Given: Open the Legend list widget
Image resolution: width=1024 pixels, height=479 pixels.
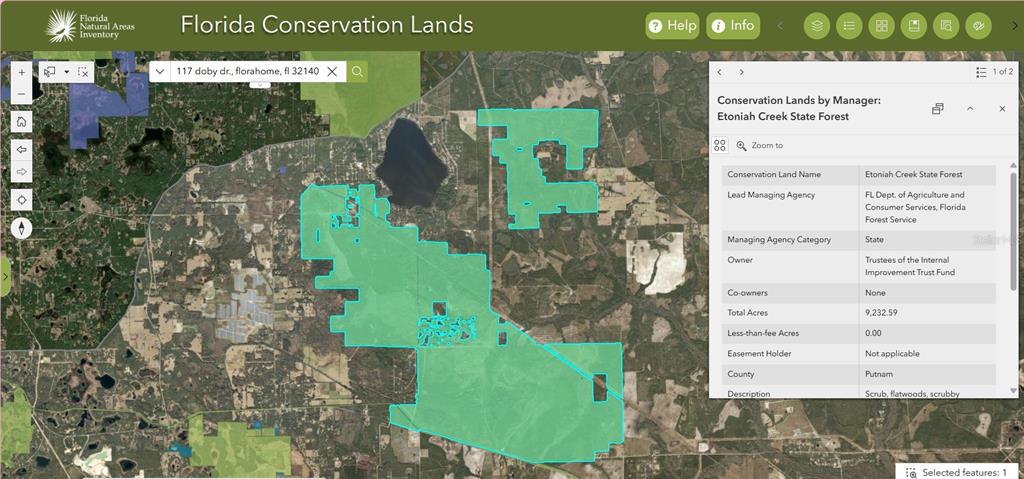Looking at the screenshot, I should pyautogui.click(x=849, y=26).
